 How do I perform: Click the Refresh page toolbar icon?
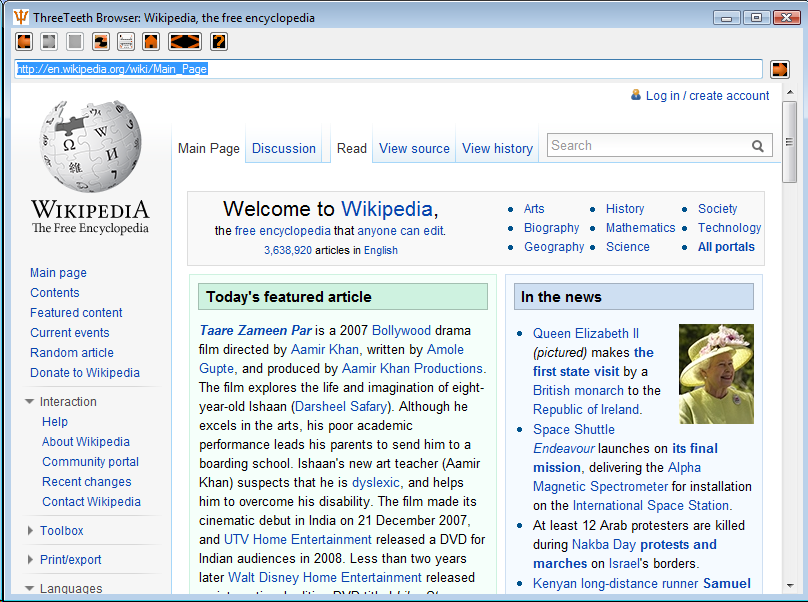pyautogui.click(x=100, y=41)
